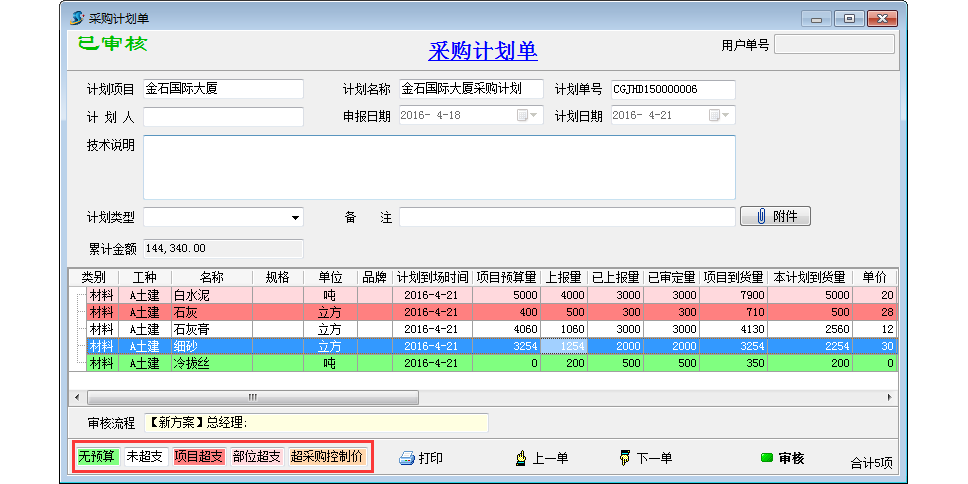Screen dimensions: 968x484
Task: Click the green 审核 approve icon
Action: coord(767,458)
